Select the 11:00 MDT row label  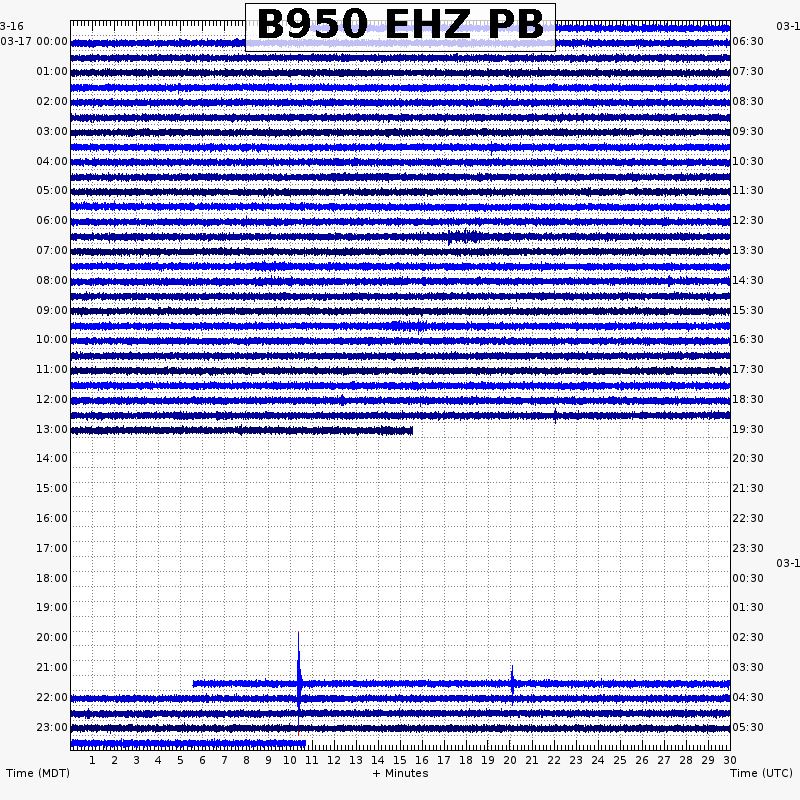click(52, 369)
